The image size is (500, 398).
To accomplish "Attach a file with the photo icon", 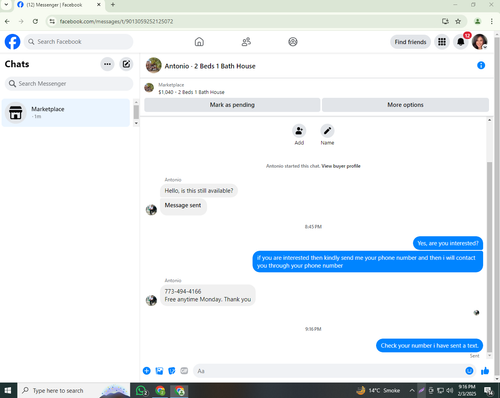I will [159, 371].
